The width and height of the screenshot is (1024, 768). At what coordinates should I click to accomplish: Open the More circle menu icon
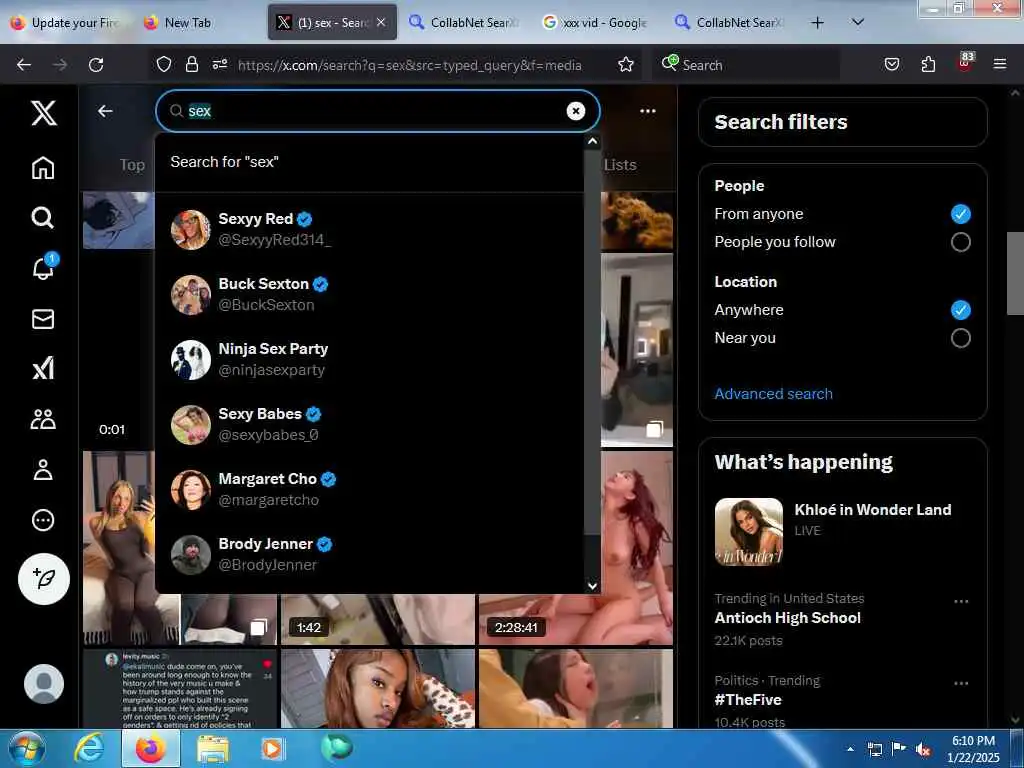coord(43,520)
